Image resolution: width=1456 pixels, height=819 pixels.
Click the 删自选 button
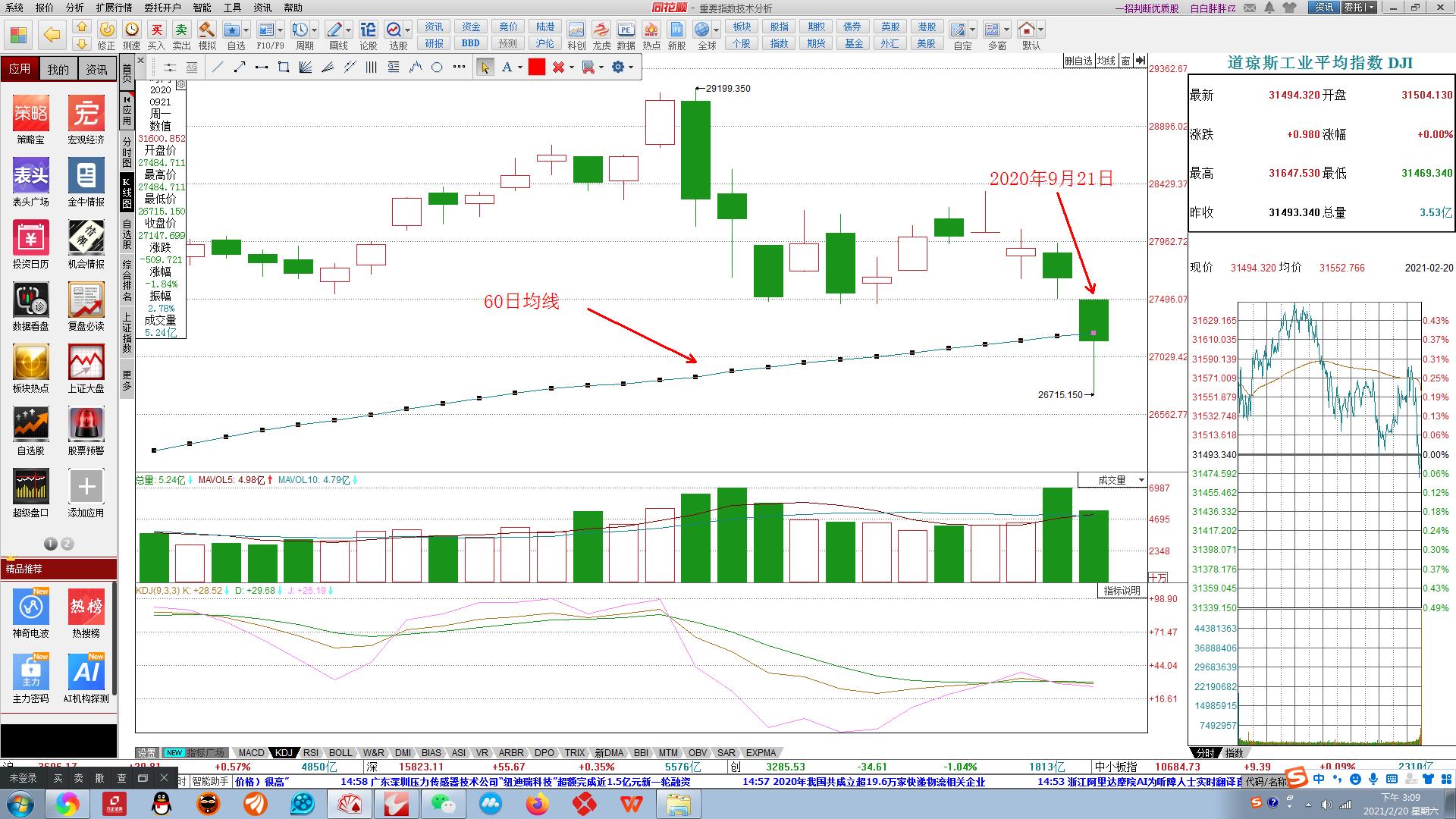tap(1078, 61)
